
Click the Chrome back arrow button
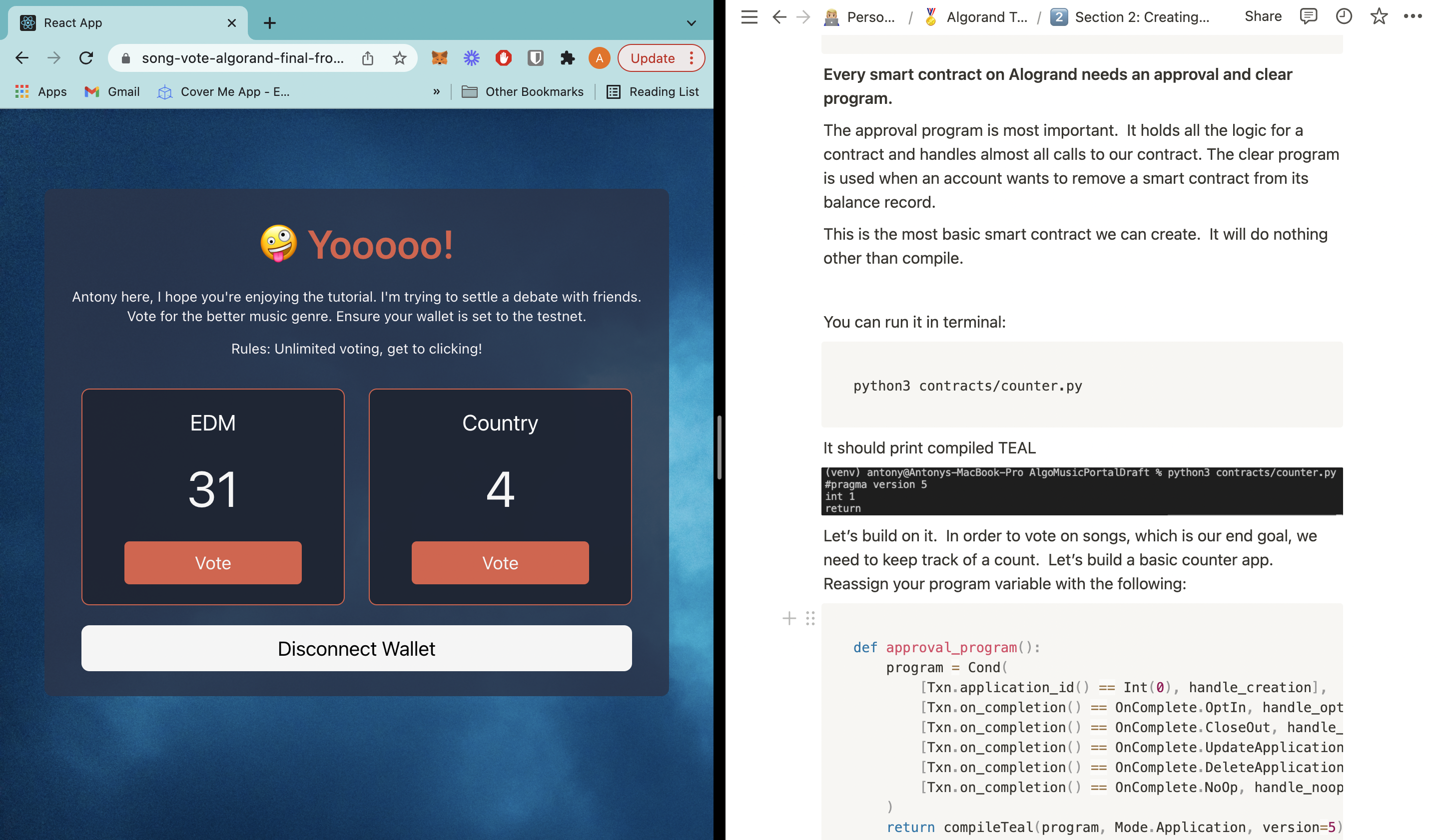(x=21, y=57)
